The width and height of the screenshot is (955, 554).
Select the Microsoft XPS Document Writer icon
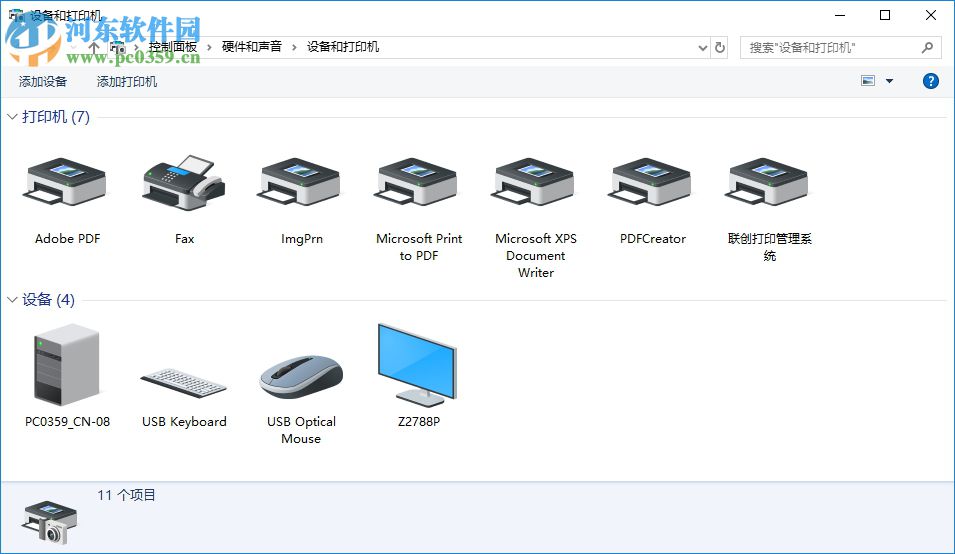(534, 183)
